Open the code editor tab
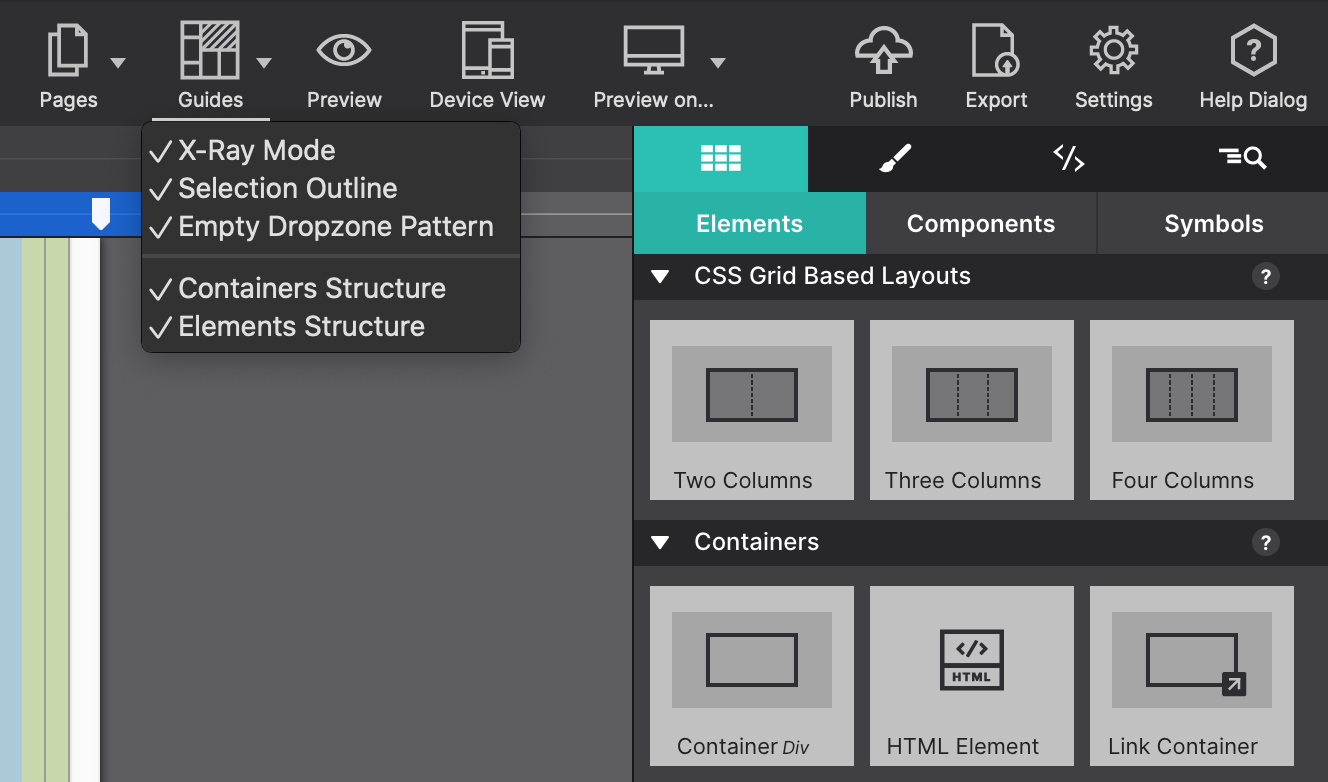The image size is (1328, 782). pyautogui.click(x=1068, y=158)
